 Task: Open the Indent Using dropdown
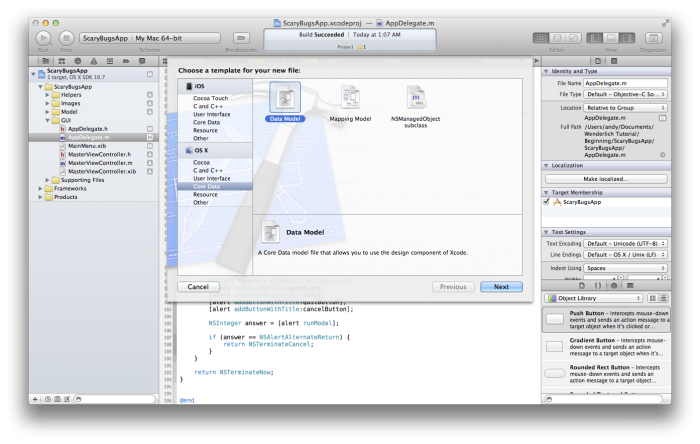tap(625, 268)
